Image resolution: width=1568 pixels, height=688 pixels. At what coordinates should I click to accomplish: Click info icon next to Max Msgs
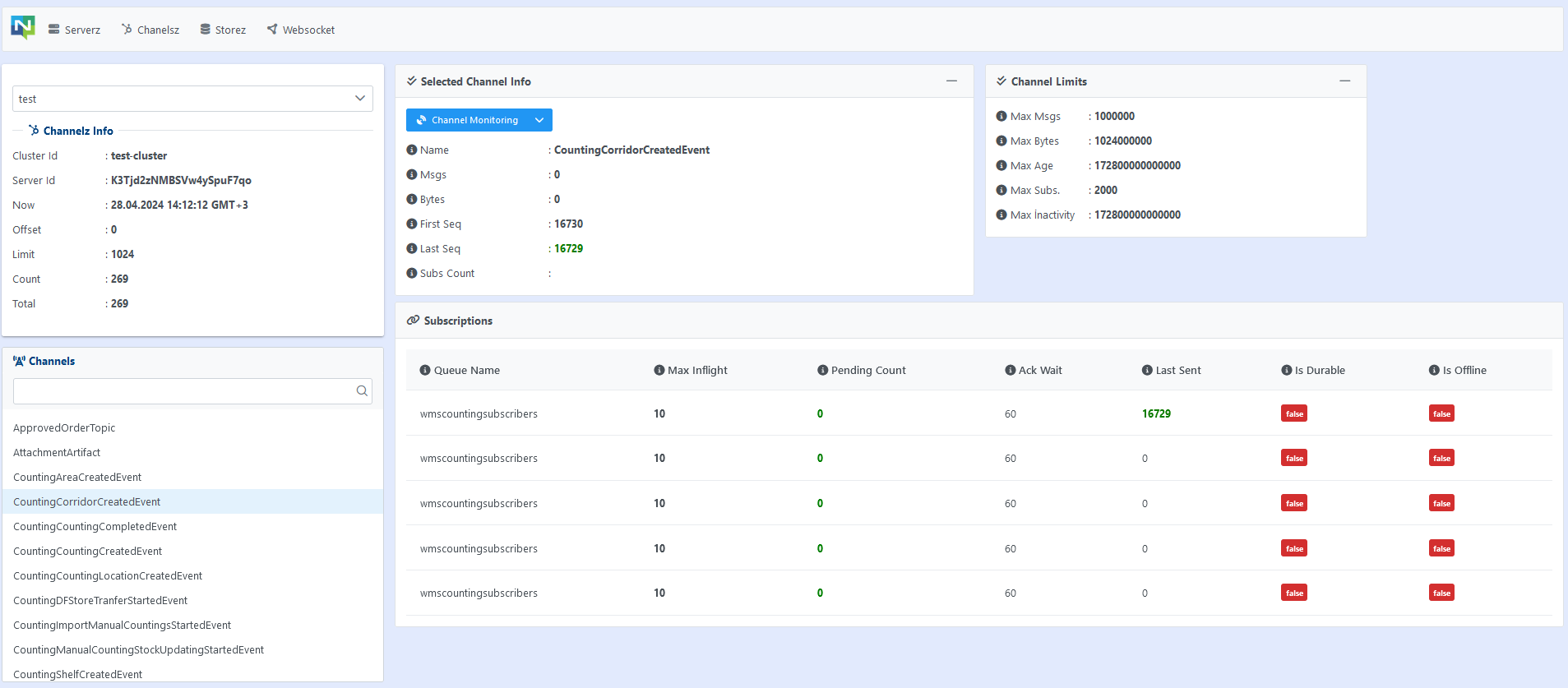1001,116
